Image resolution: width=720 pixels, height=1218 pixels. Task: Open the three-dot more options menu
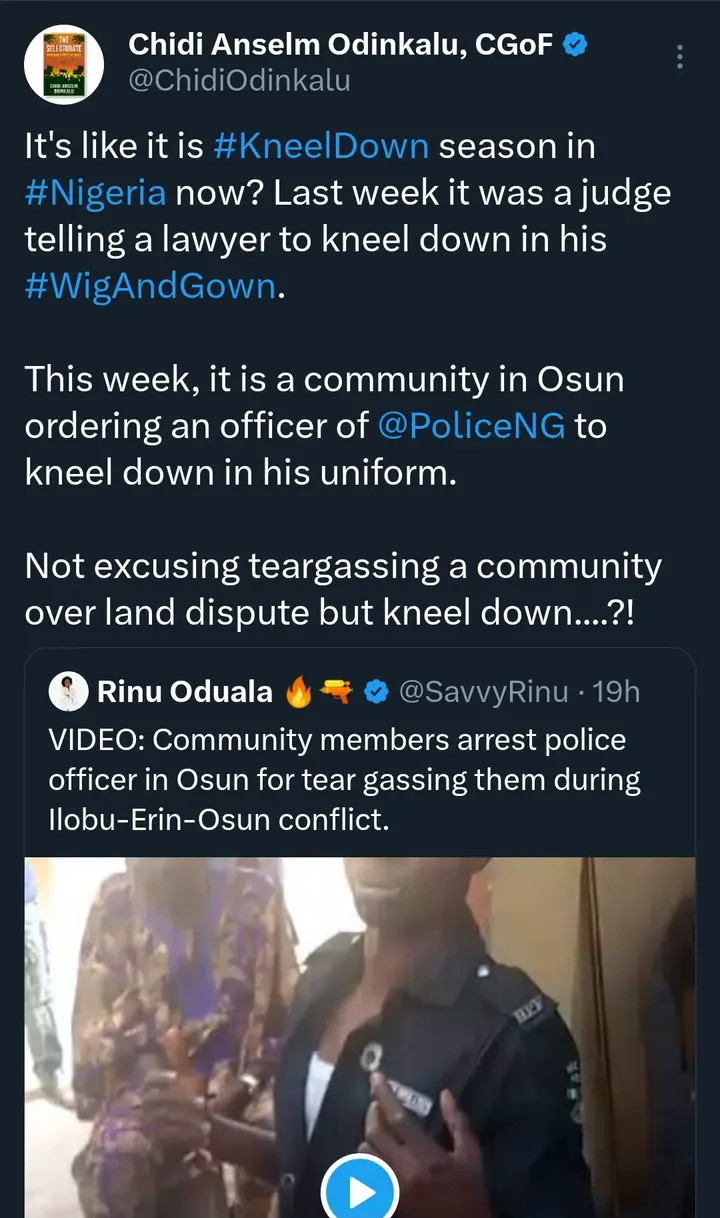(x=680, y=56)
